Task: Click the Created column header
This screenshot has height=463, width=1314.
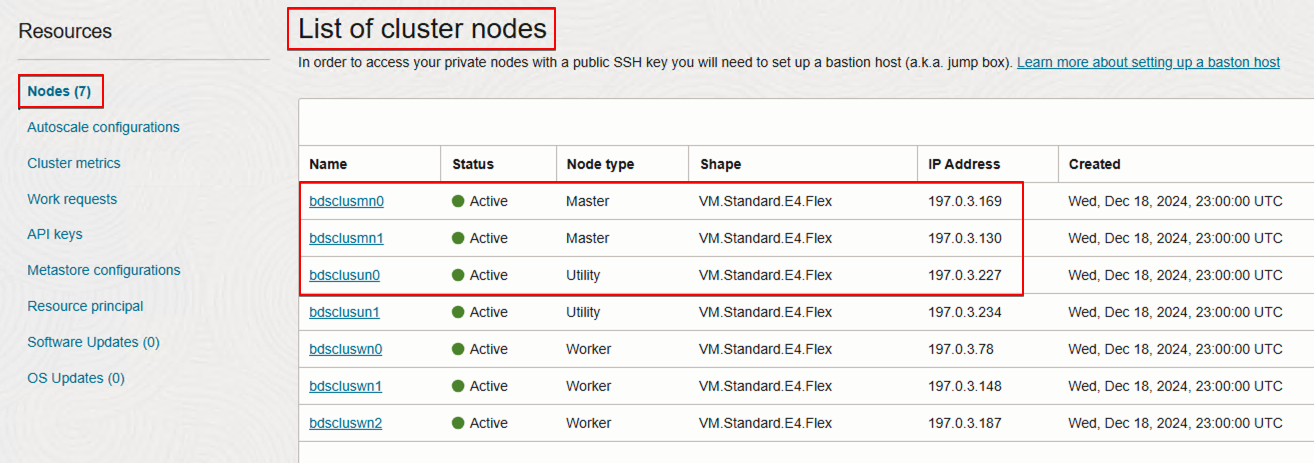Action: [x=1094, y=164]
